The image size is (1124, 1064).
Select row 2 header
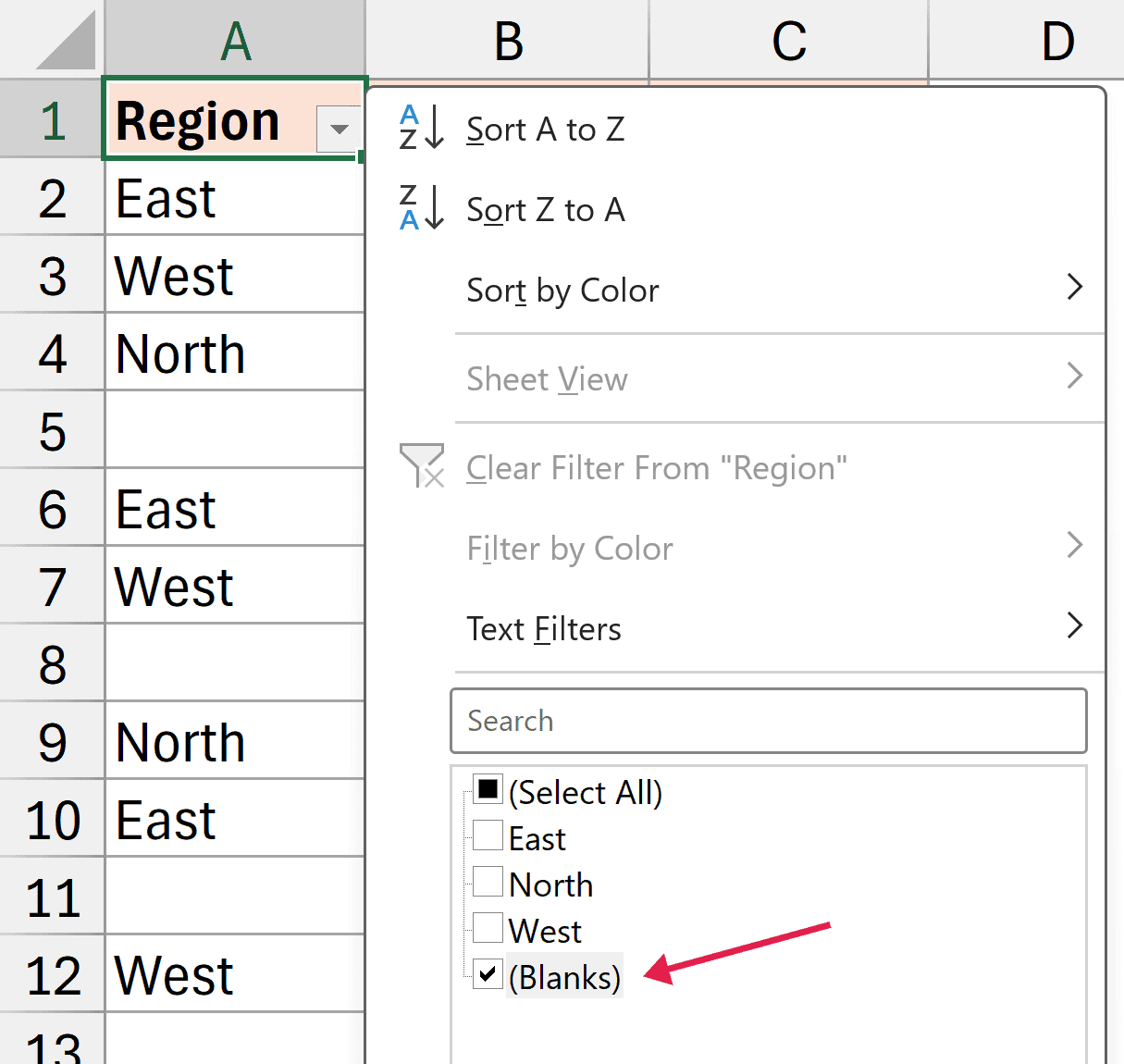coord(52,198)
